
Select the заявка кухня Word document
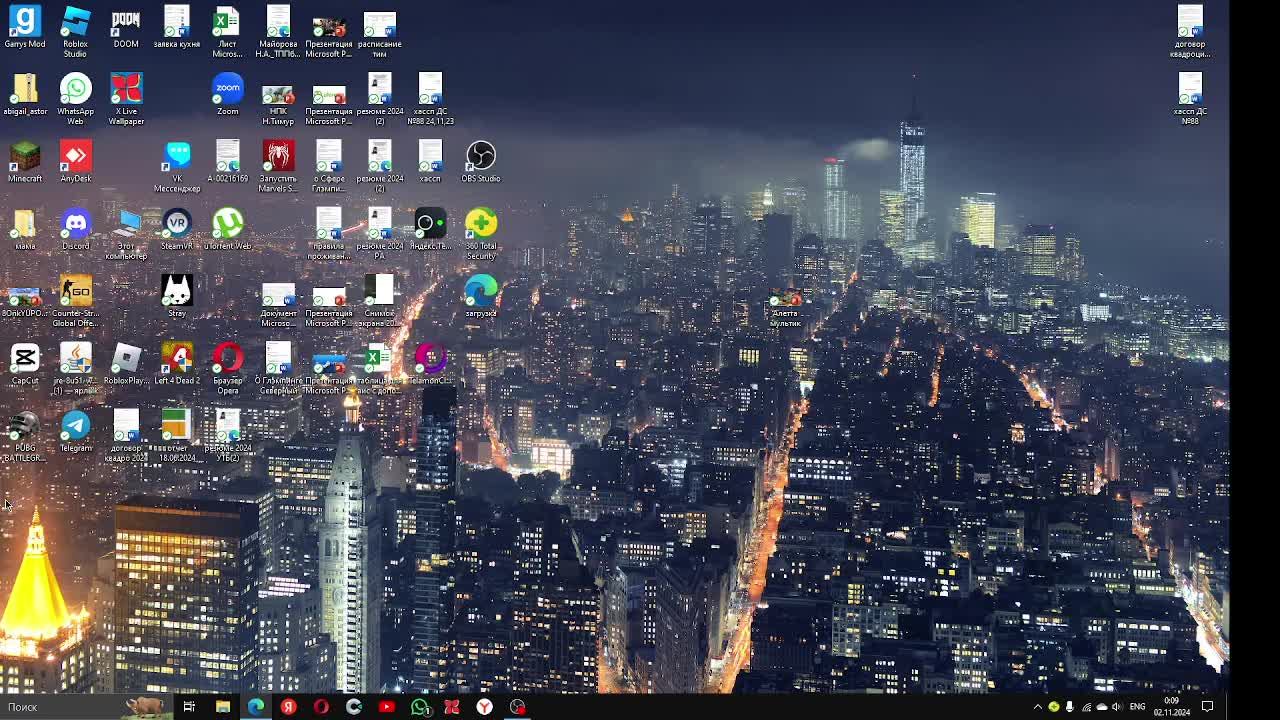tap(177, 28)
